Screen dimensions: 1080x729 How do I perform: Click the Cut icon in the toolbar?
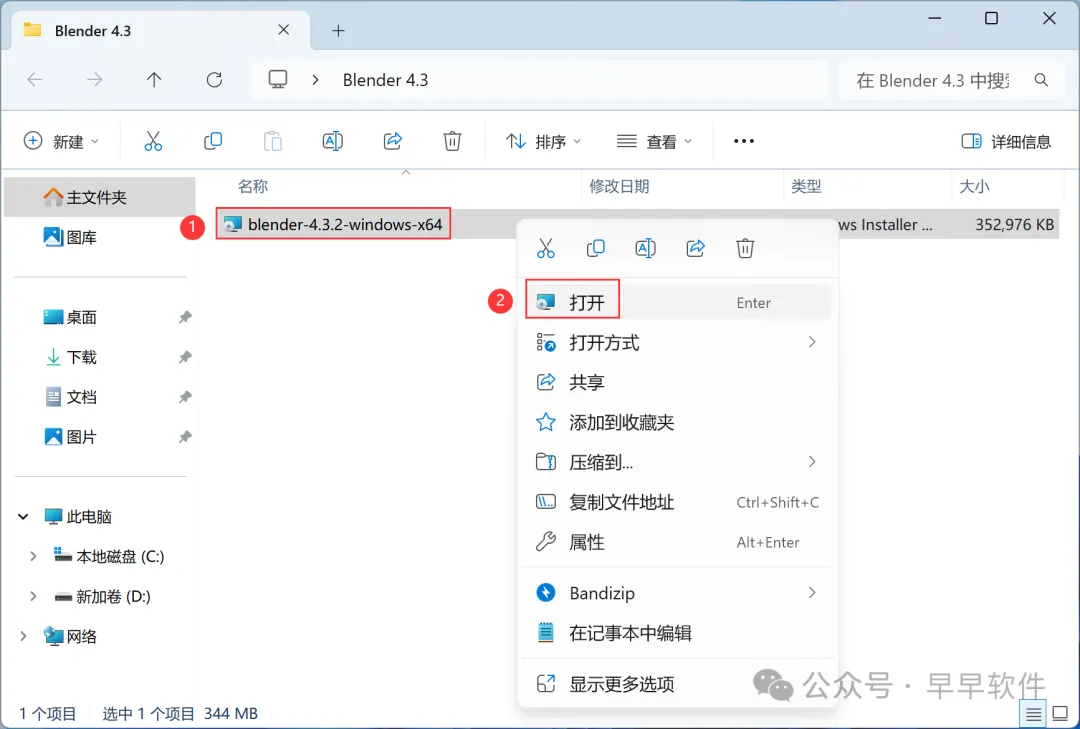point(153,141)
